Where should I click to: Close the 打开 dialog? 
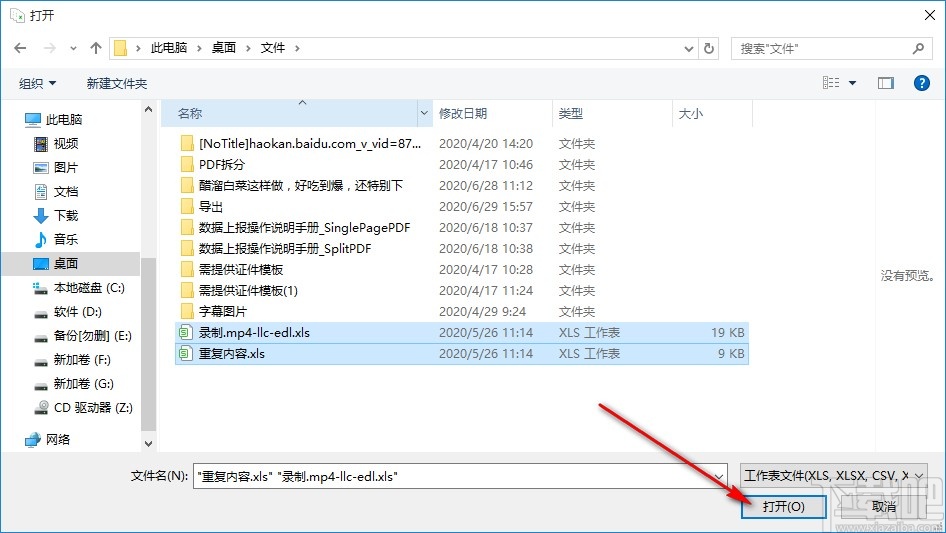click(930, 15)
